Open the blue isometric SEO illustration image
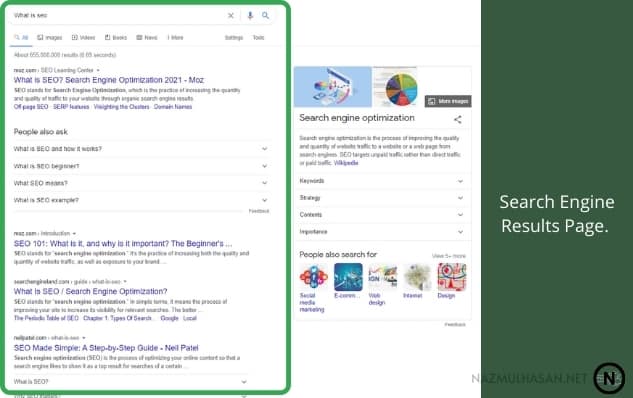 pyautogui.click(x=333, y=87)
